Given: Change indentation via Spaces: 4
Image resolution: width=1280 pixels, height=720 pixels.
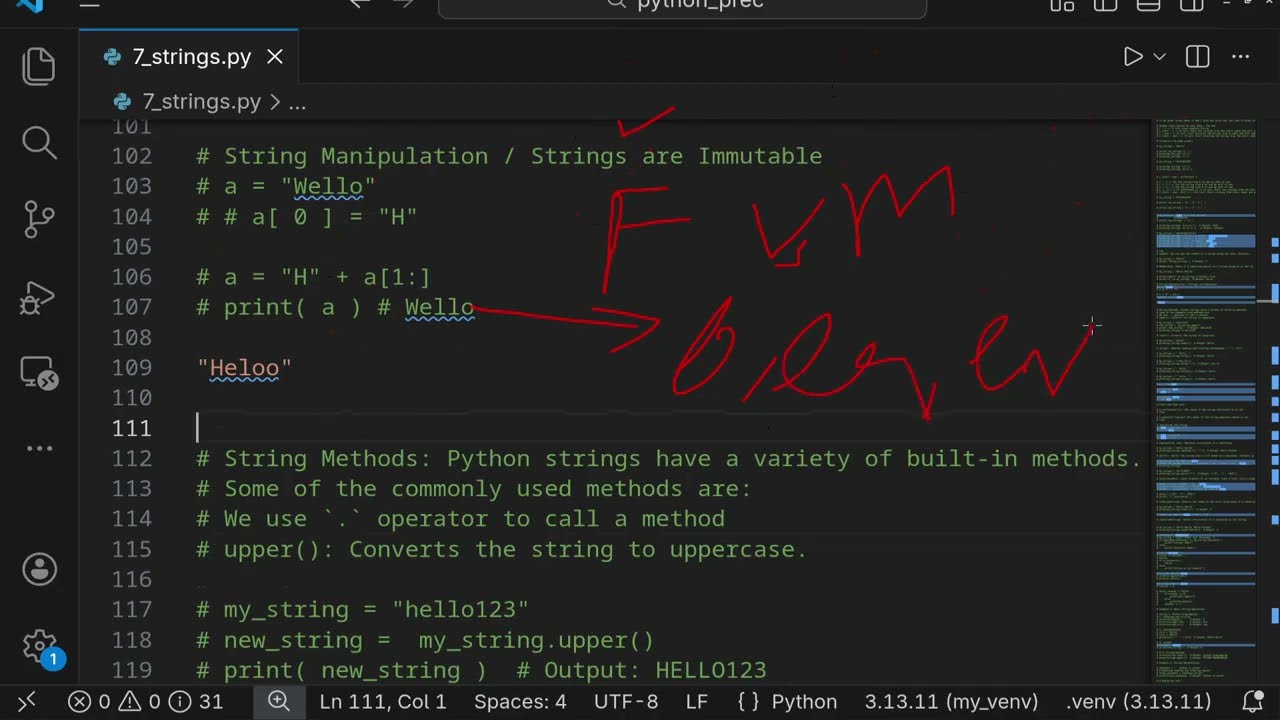Looking at the screenshot, I should 520,702.
